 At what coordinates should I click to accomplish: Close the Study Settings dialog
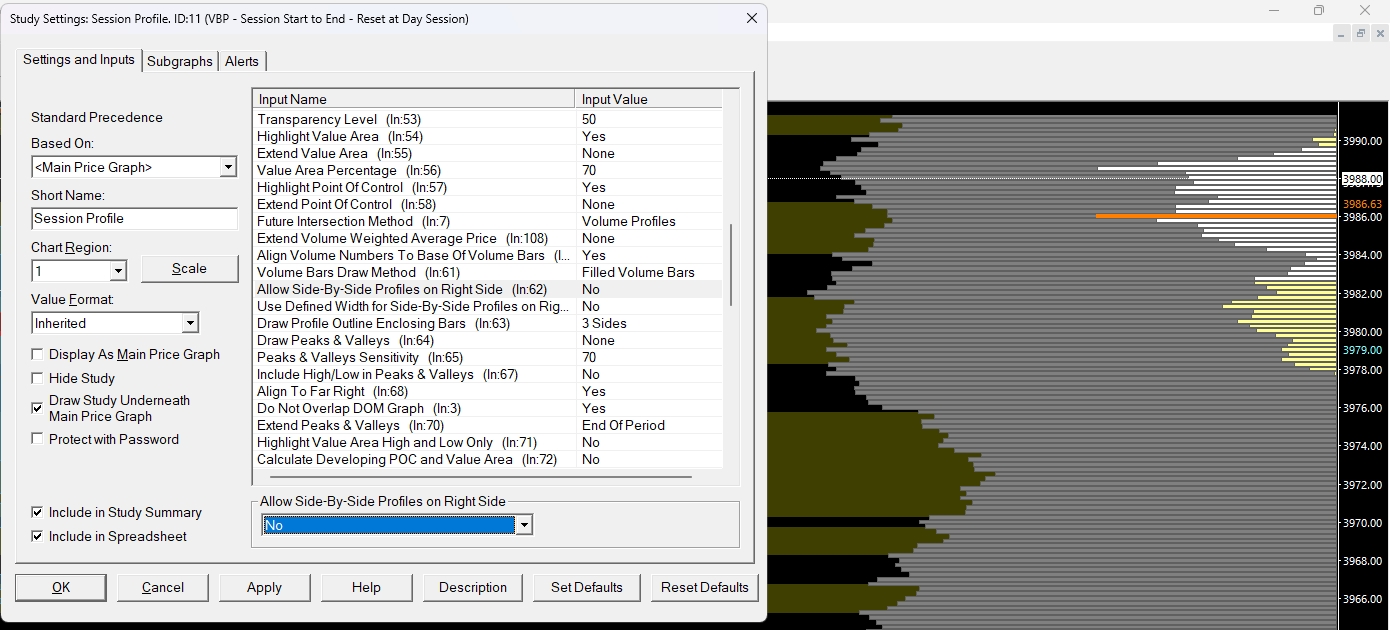point(752,18)
